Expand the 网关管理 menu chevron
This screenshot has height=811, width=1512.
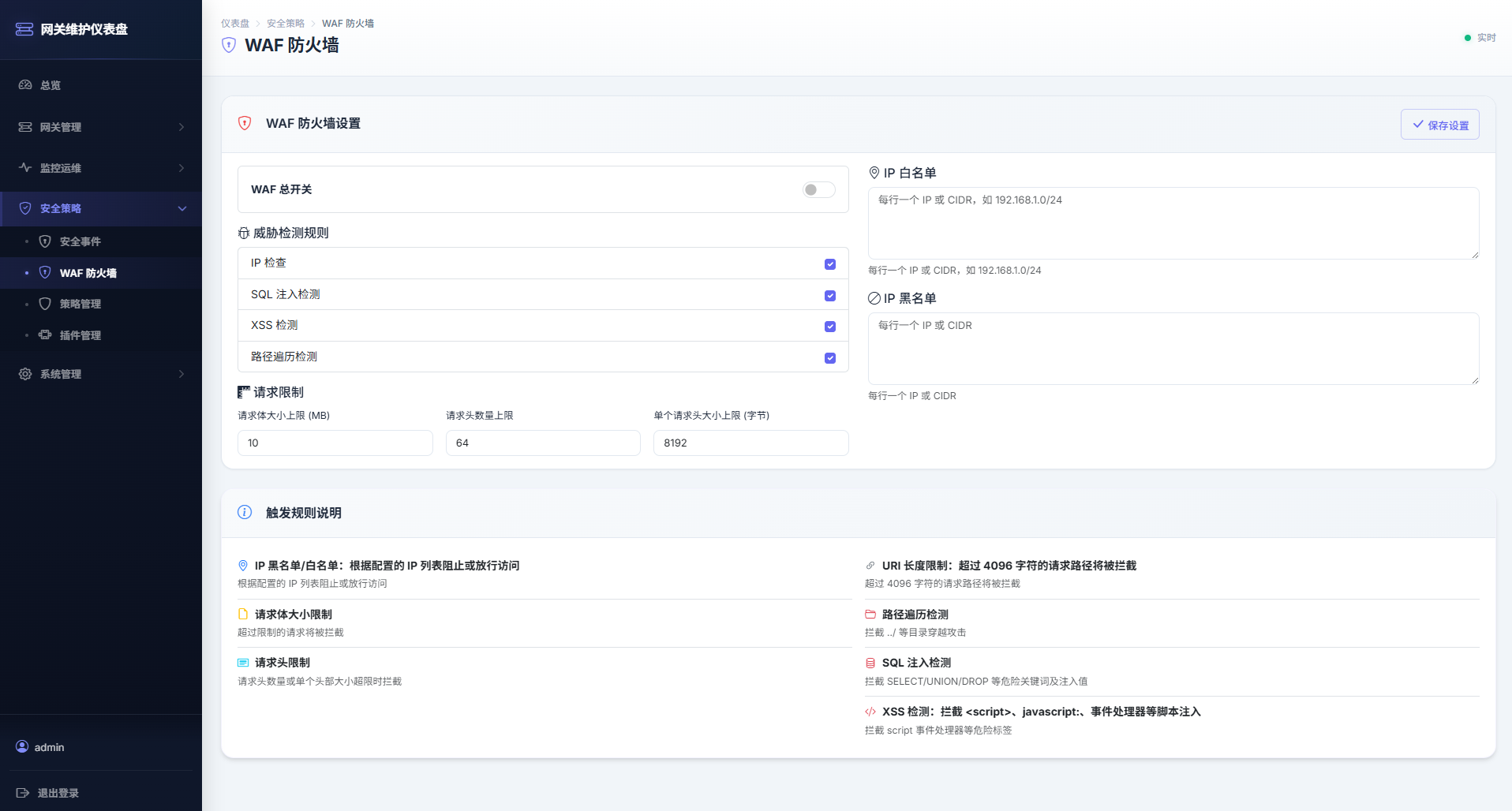click(182, 127)
